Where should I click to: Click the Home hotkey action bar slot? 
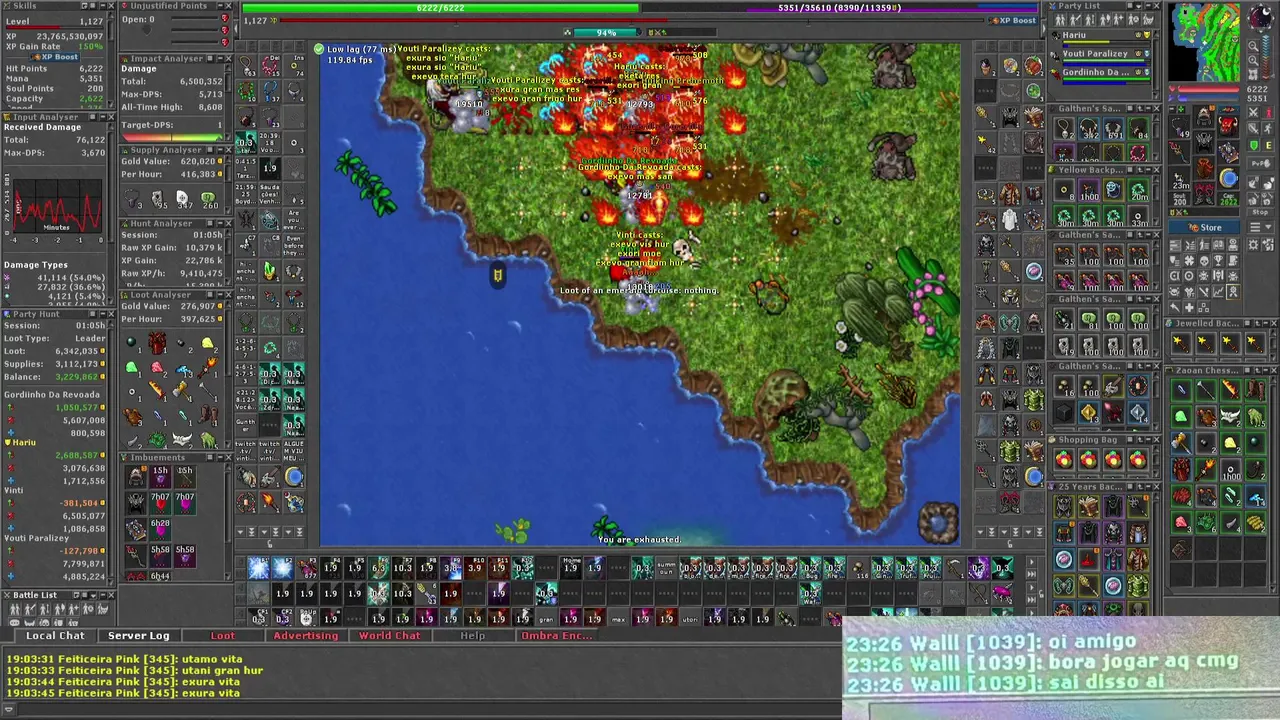point(571,569)
